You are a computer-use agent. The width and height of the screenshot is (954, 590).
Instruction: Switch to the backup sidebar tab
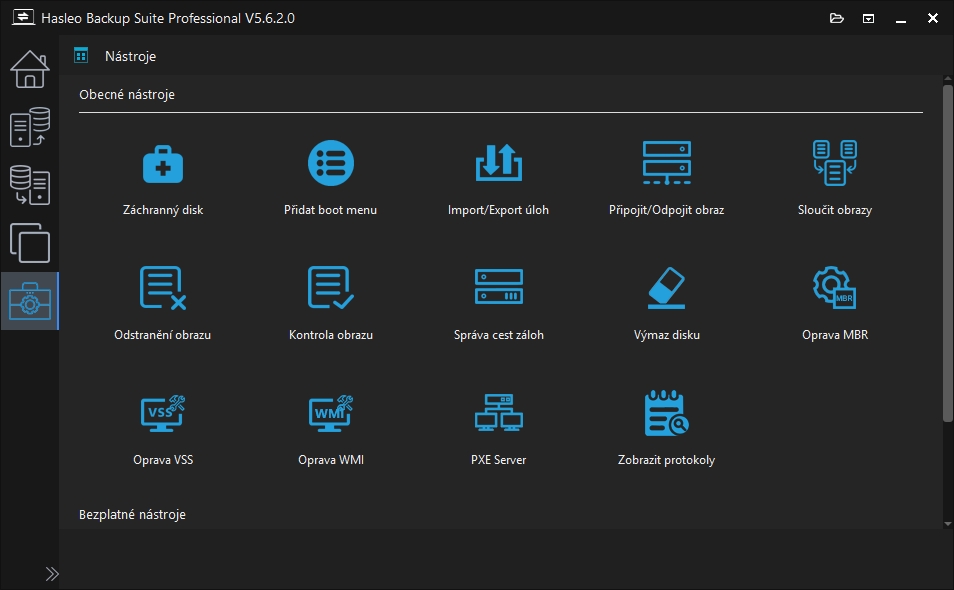(x=30, y=128)
